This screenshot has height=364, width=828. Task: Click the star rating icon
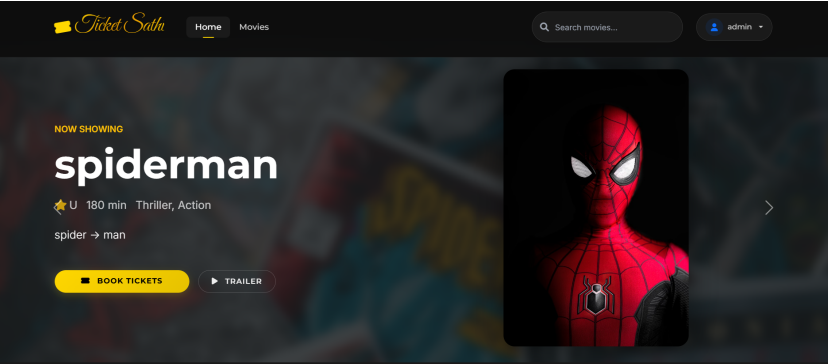[x=61, y=205]
